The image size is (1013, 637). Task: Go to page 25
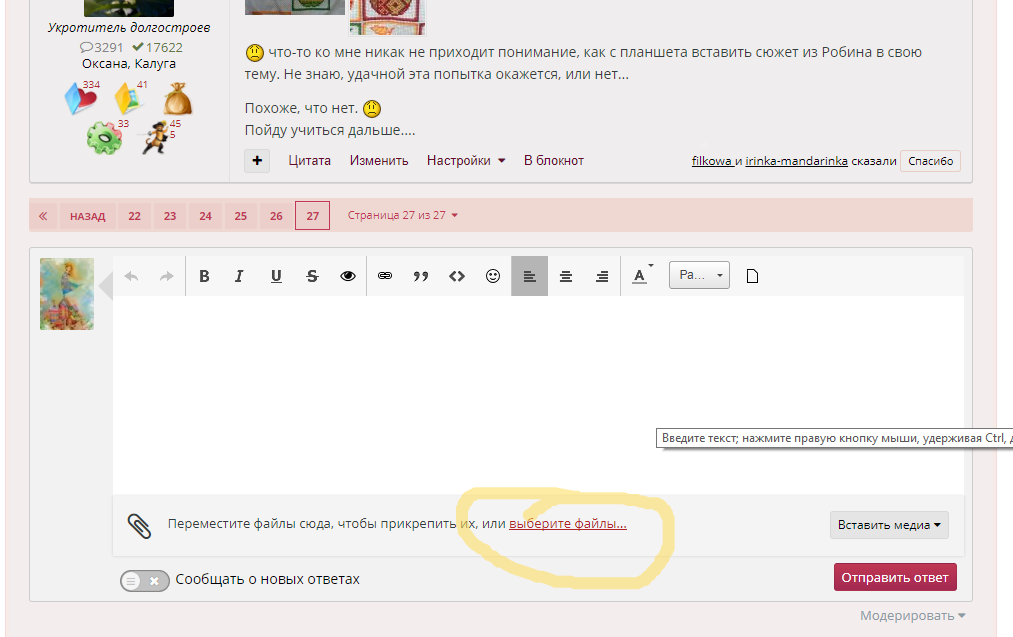pos(240,215)
